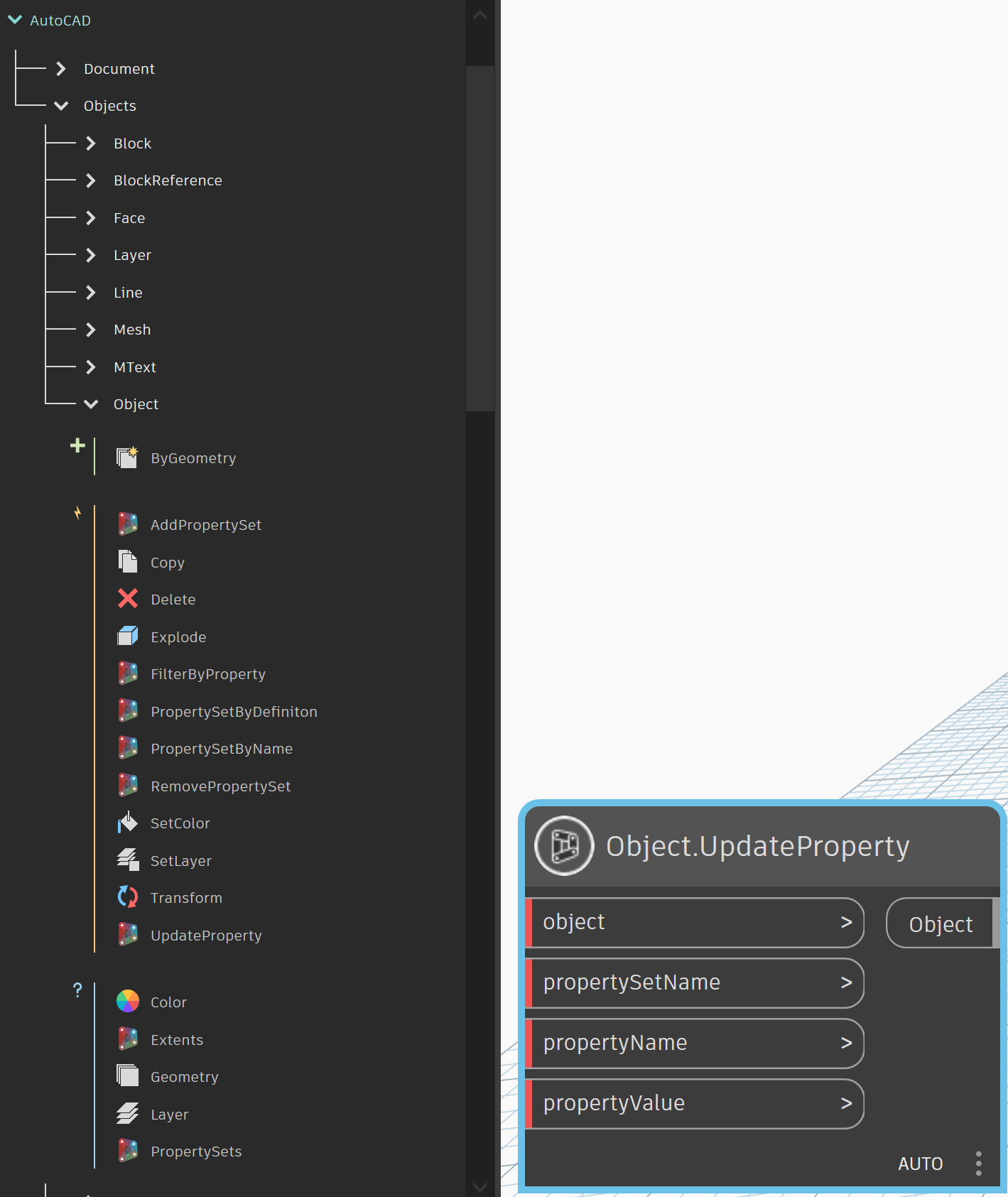Click the PropertySetByDefiniton icon
Screen dimensions: 1008x1197
click(128, 710)
